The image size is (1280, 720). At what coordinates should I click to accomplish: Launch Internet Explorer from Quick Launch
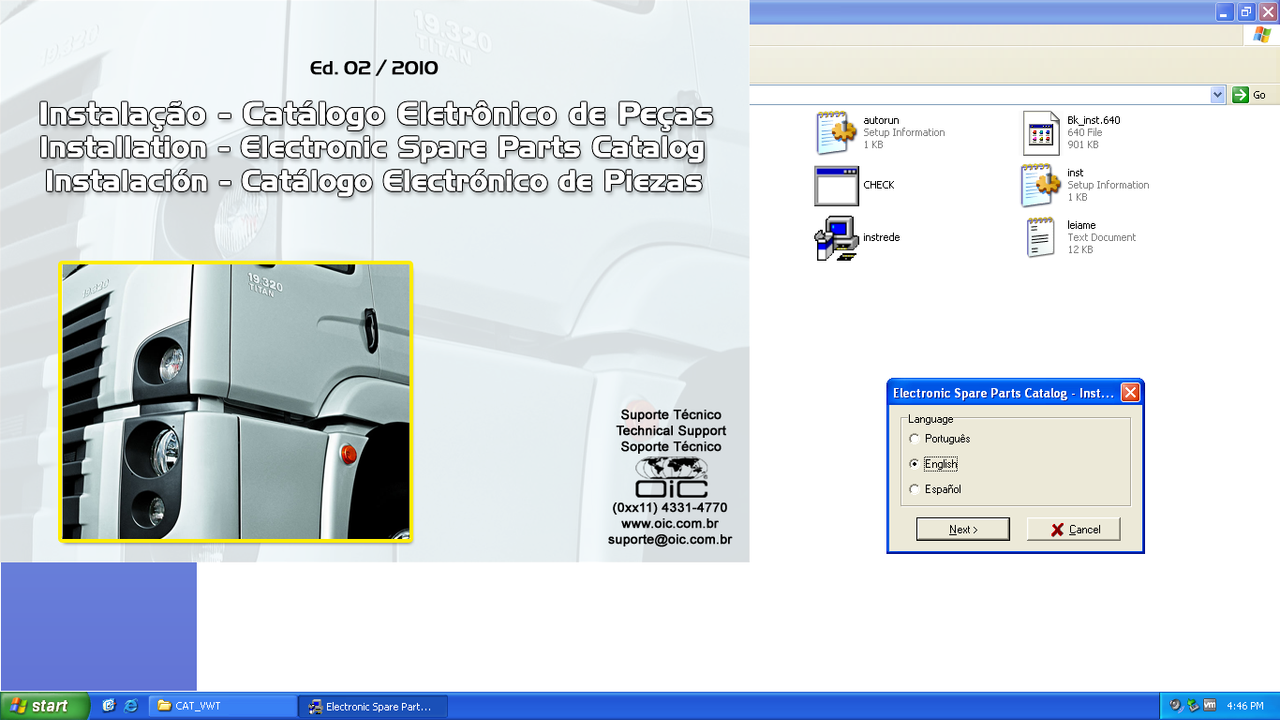(x=131, y=706)
